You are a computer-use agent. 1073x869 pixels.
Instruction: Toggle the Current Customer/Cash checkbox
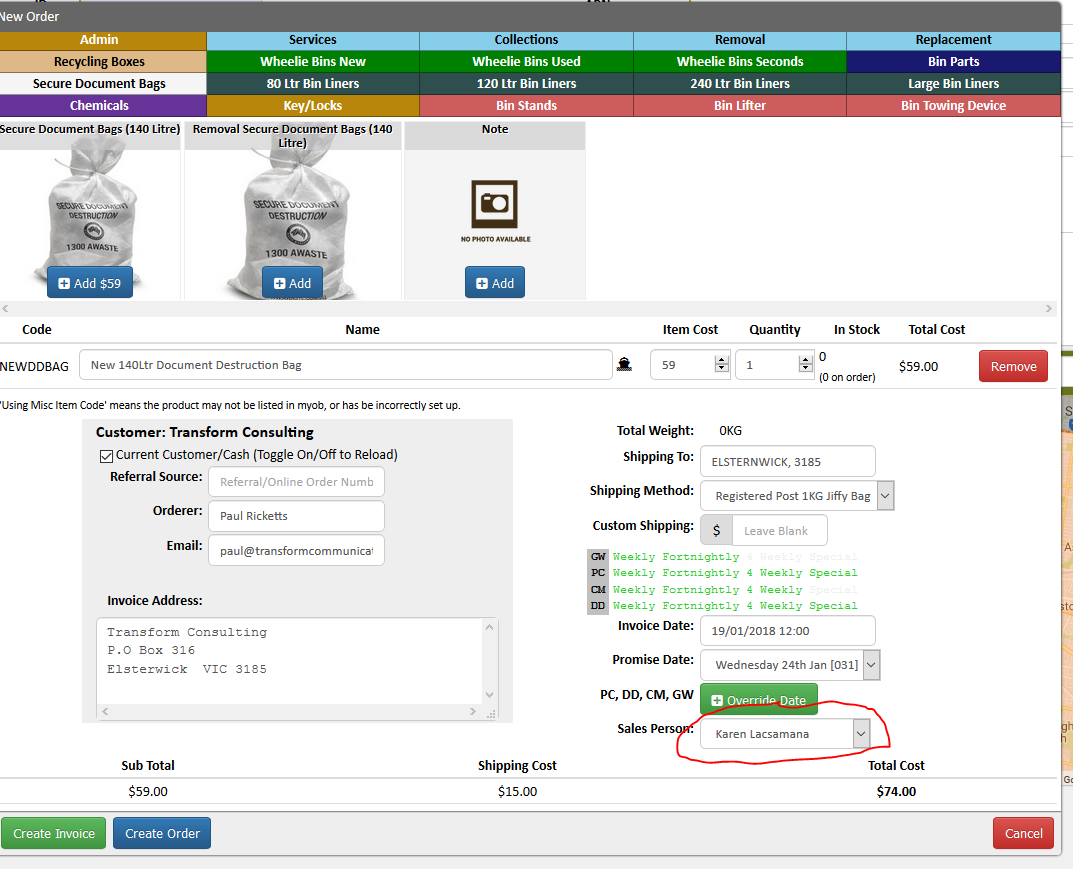pos(106,456)
